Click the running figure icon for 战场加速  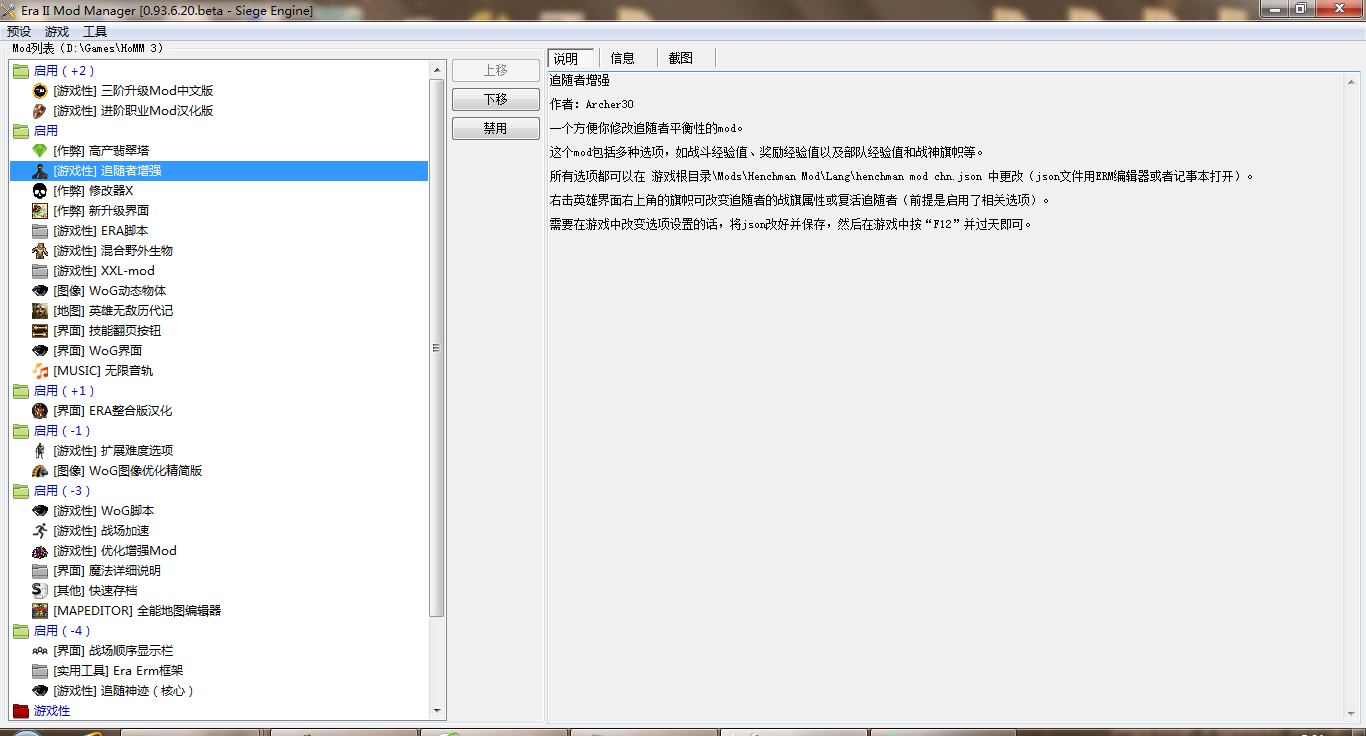[39, 531]
